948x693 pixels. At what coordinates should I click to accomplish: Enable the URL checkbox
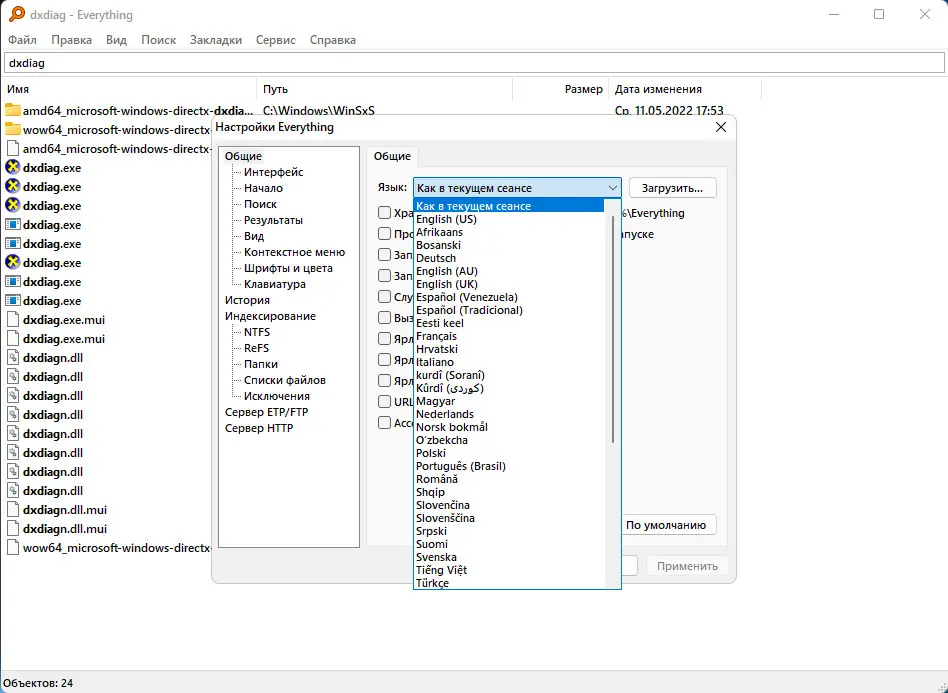click(384, 402)
